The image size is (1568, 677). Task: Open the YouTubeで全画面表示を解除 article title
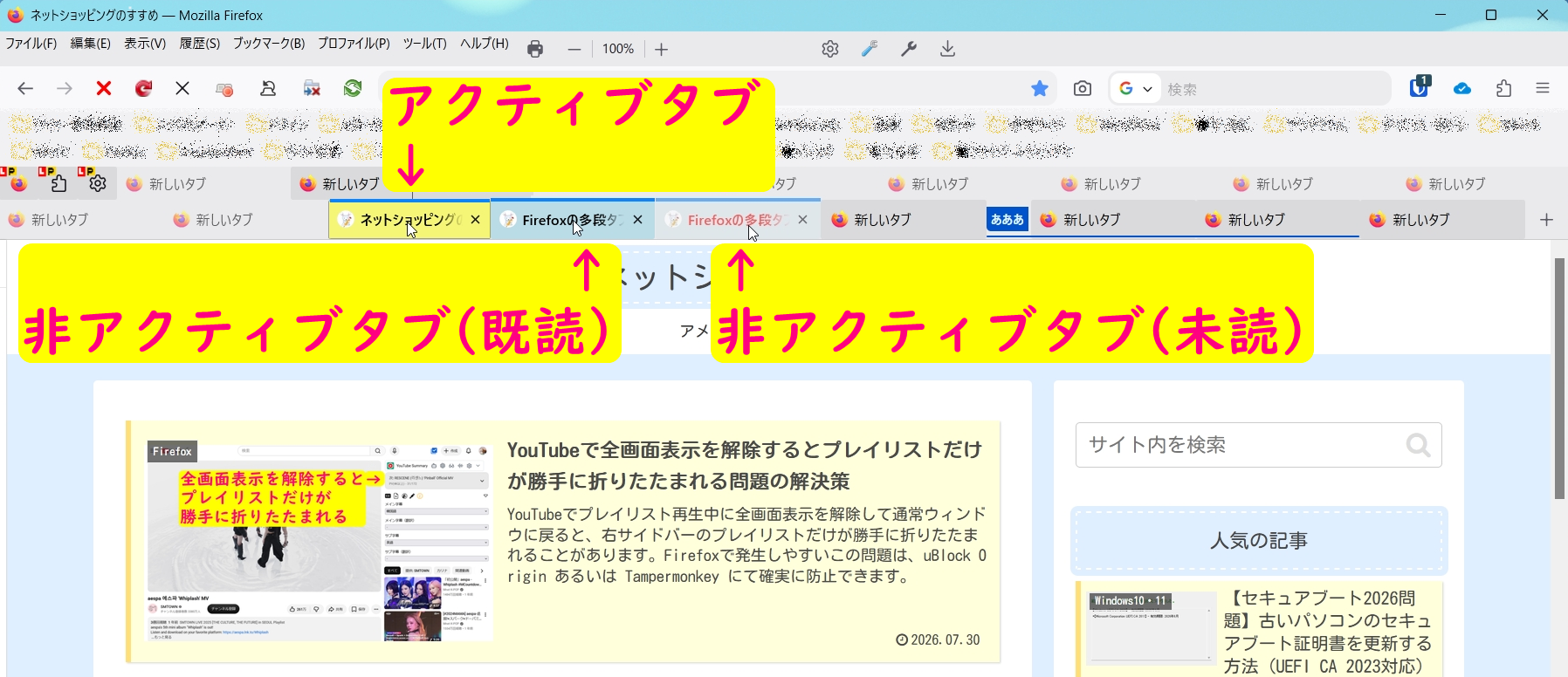(745, 465)
